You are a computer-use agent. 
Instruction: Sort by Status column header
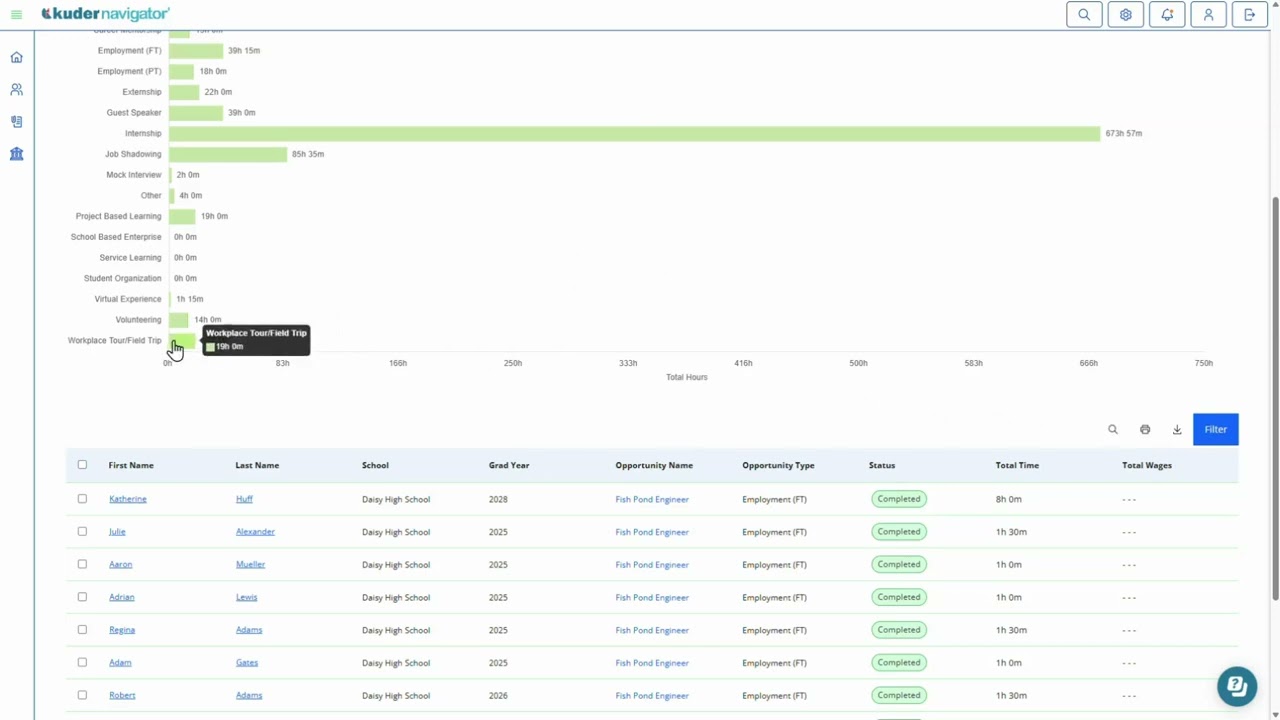[882, 465]
